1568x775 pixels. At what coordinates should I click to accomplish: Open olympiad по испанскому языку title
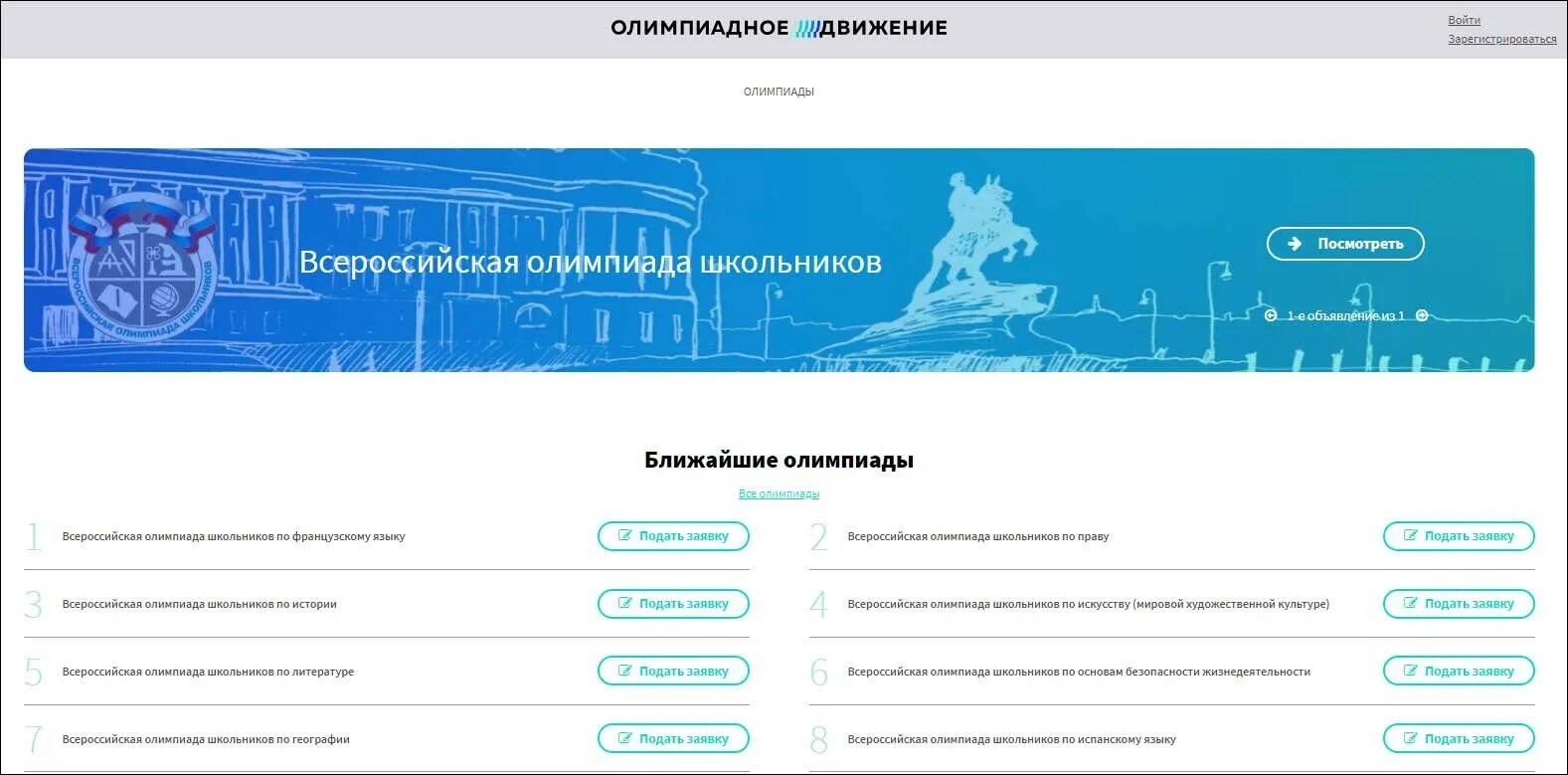point(1011,739)
